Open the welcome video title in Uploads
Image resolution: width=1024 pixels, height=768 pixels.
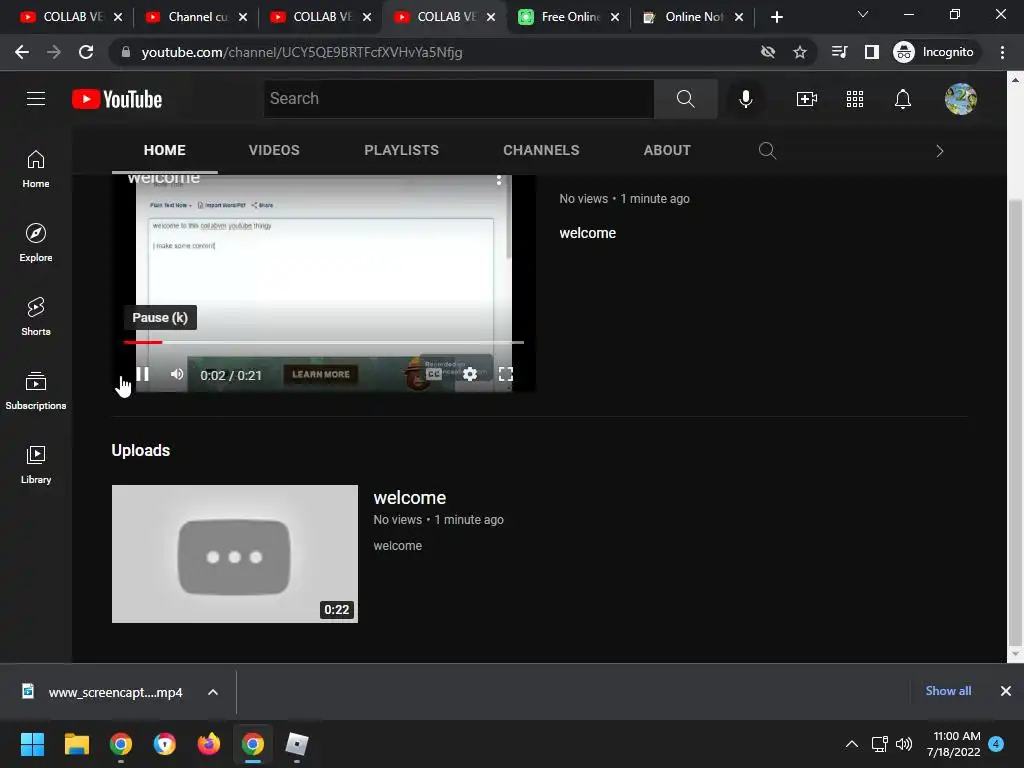pos(409,498)
